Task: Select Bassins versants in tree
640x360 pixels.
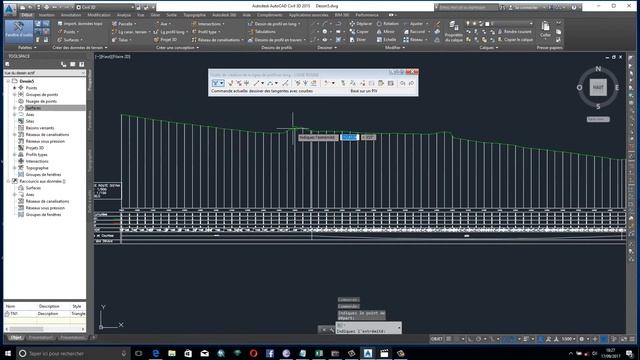Action: pos(40,128)
